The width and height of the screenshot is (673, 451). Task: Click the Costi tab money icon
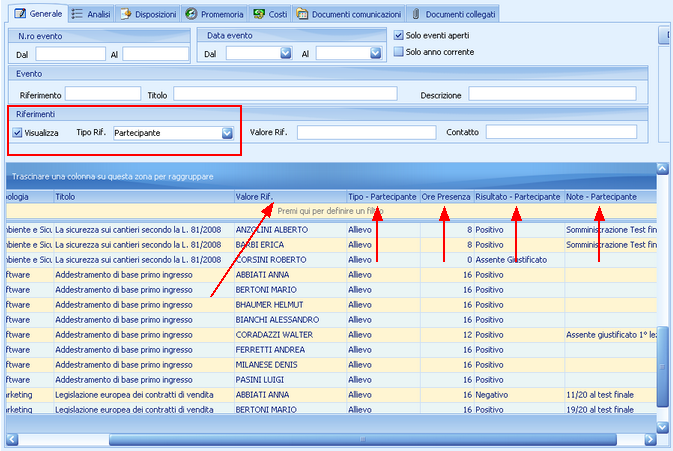[259, 14]
